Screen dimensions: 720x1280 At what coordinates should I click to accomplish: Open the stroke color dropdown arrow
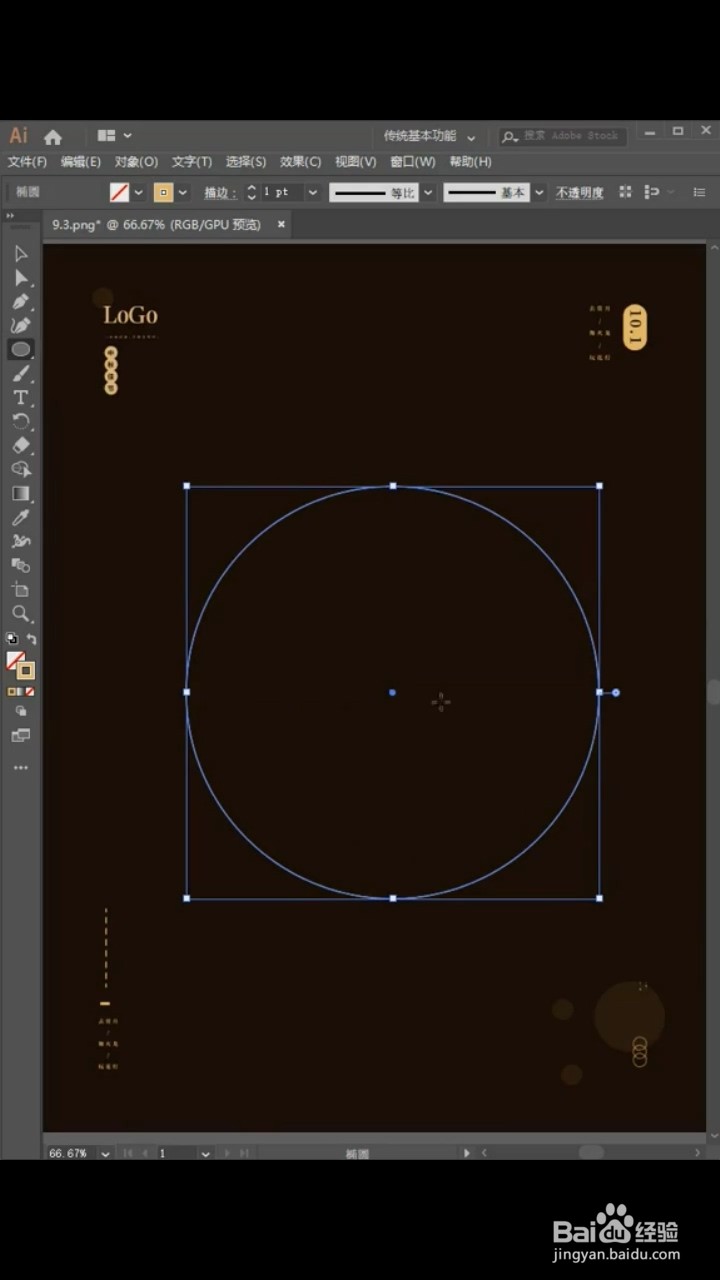[x=183, y=192]
